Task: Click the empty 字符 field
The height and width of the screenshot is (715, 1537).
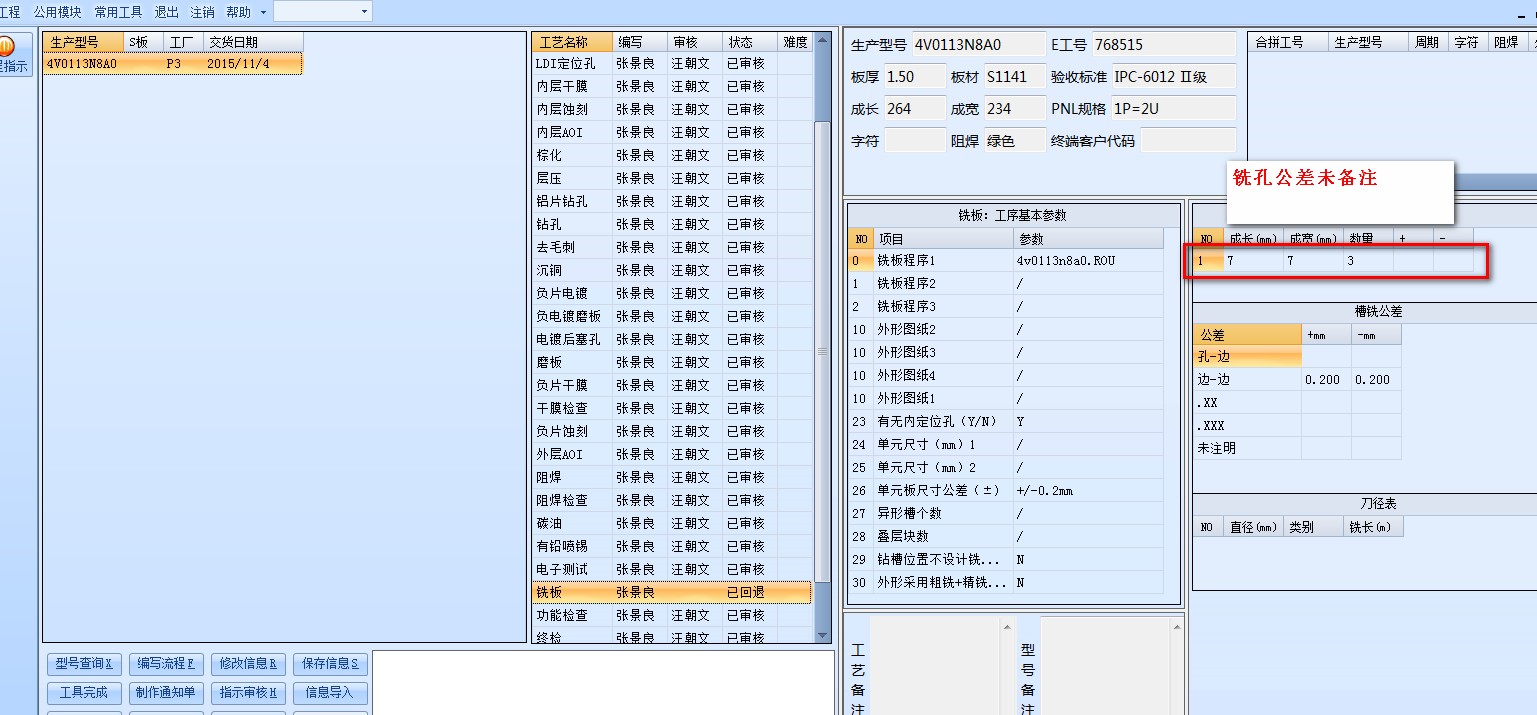Action: [914, 140]
